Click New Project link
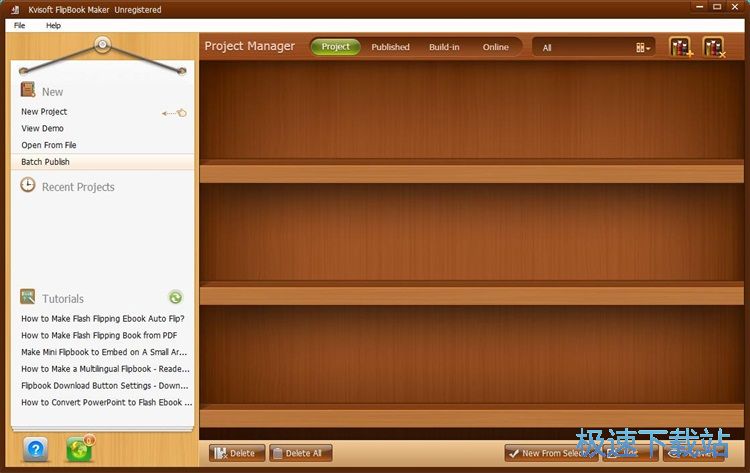The image size is (750, 473). pyautogui.click(x=44, y=111)
